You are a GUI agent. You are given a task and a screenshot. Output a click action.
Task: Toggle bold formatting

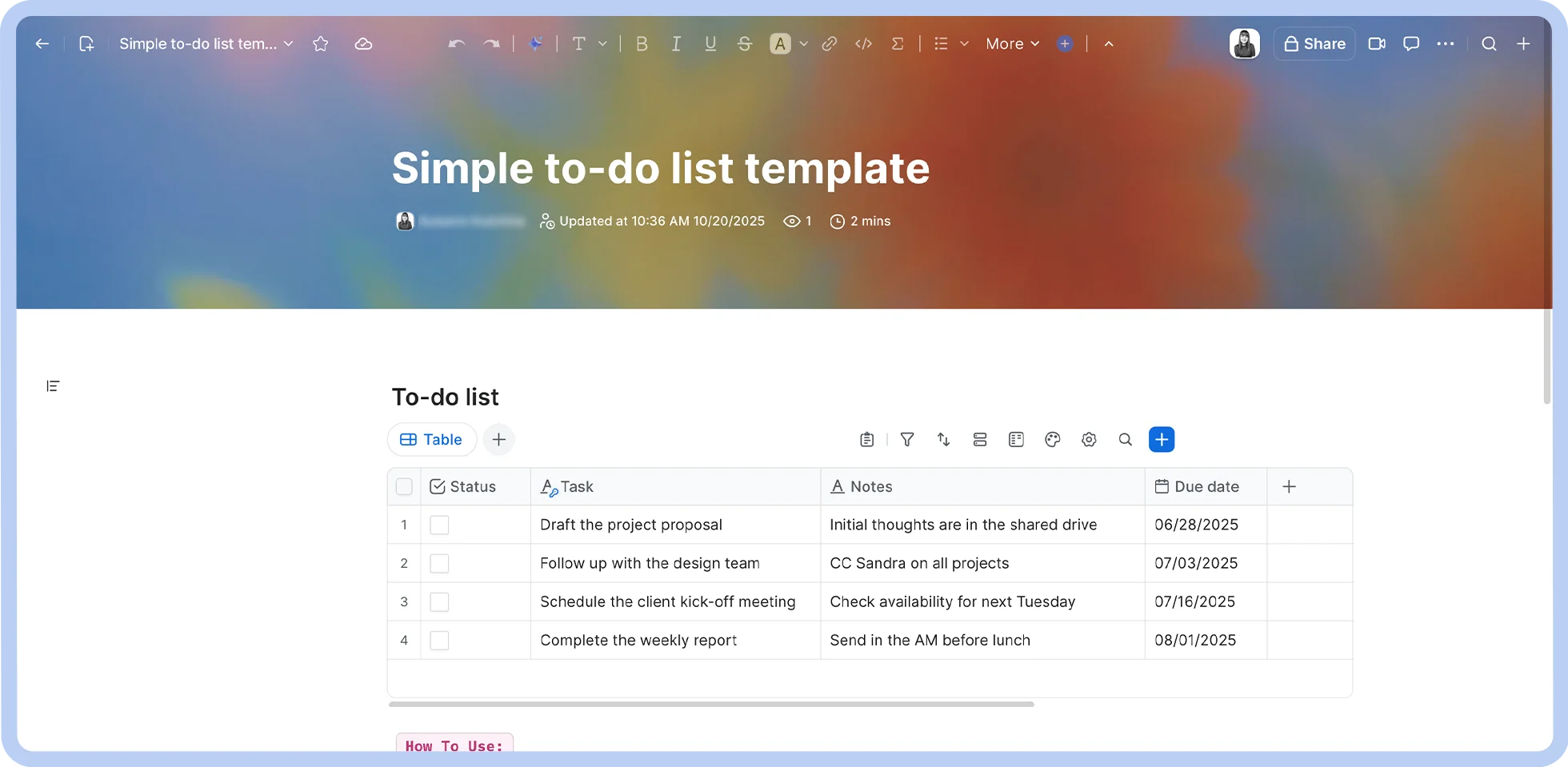tap(642, 44)
